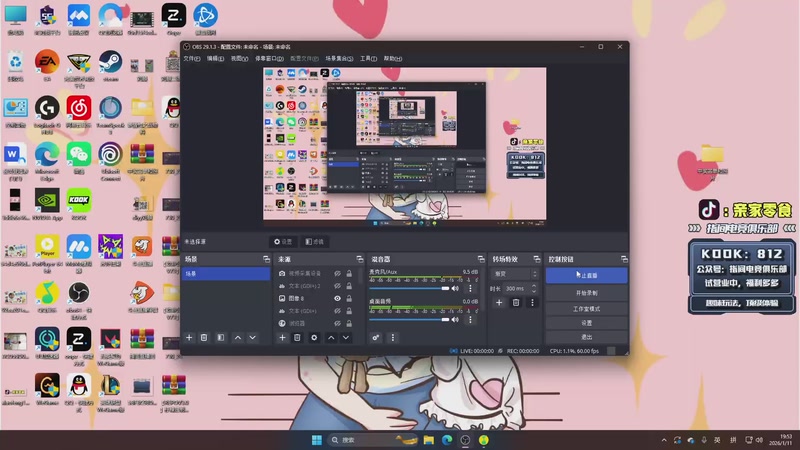The width and height of the screenshot is (800, 450).
Task: Click 设置 button in 控制按钮 panel
Action: [587, 323]
